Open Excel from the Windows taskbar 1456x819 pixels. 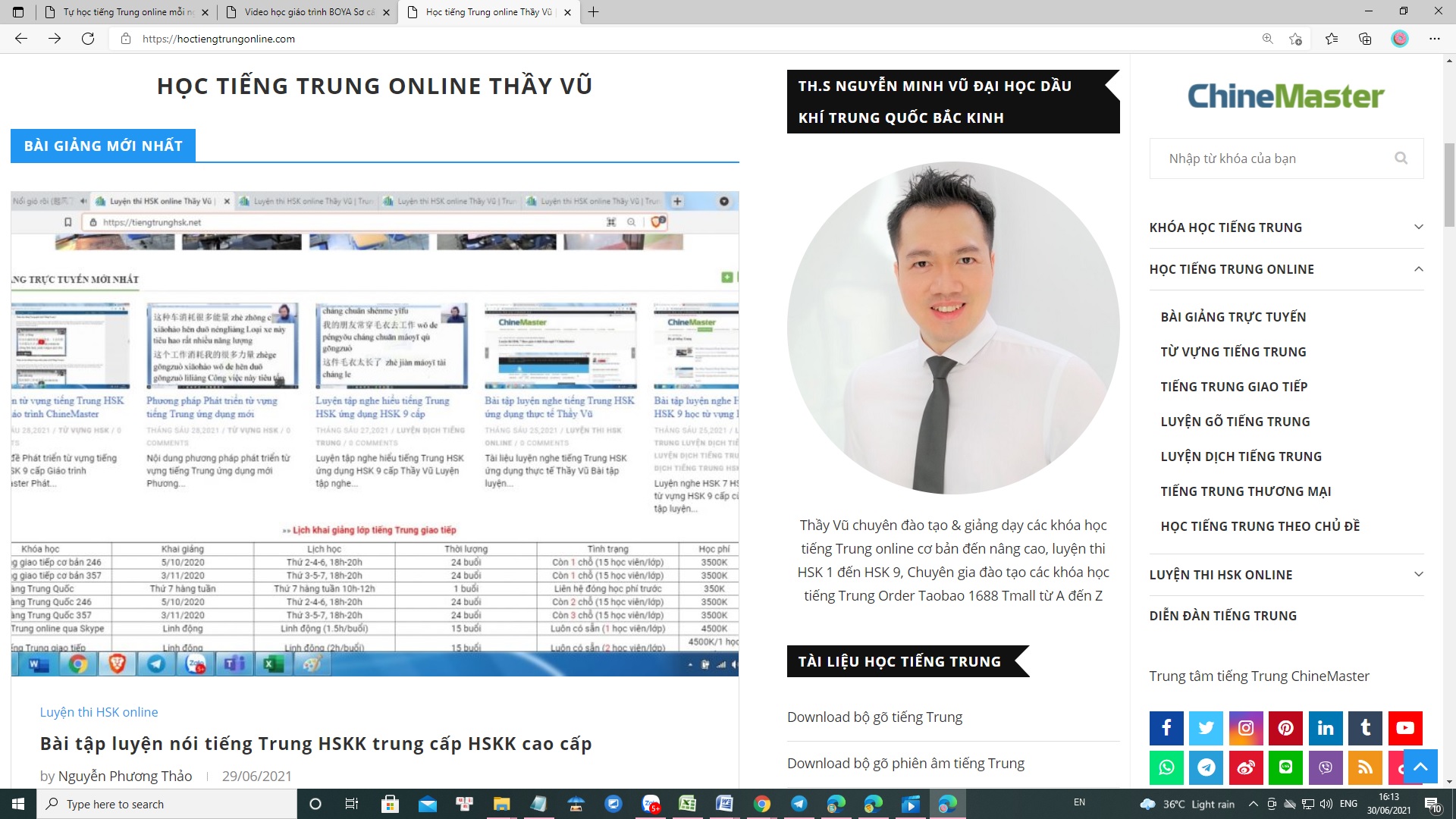(x=687, y=804)
